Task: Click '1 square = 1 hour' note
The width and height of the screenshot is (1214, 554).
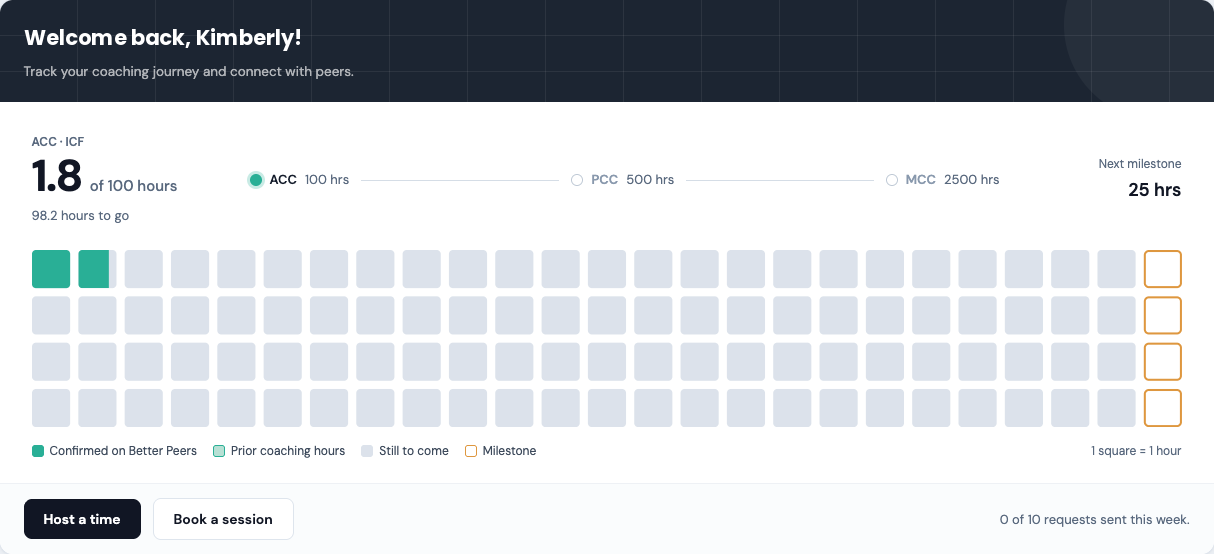Action: click(1136, 451)
